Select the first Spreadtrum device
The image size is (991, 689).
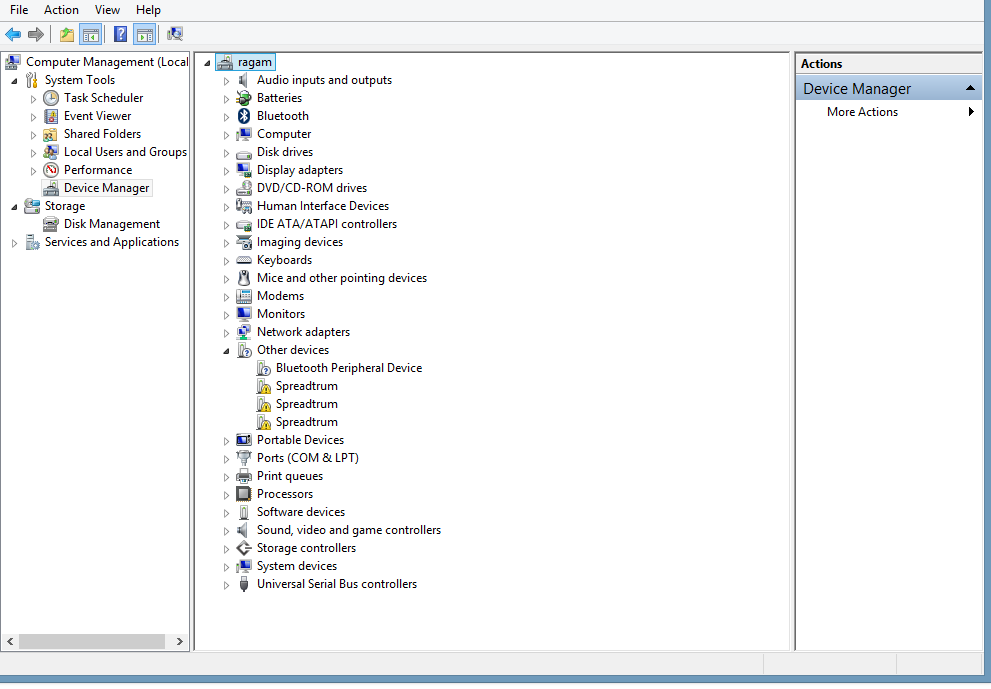click(x=306, y=386)
